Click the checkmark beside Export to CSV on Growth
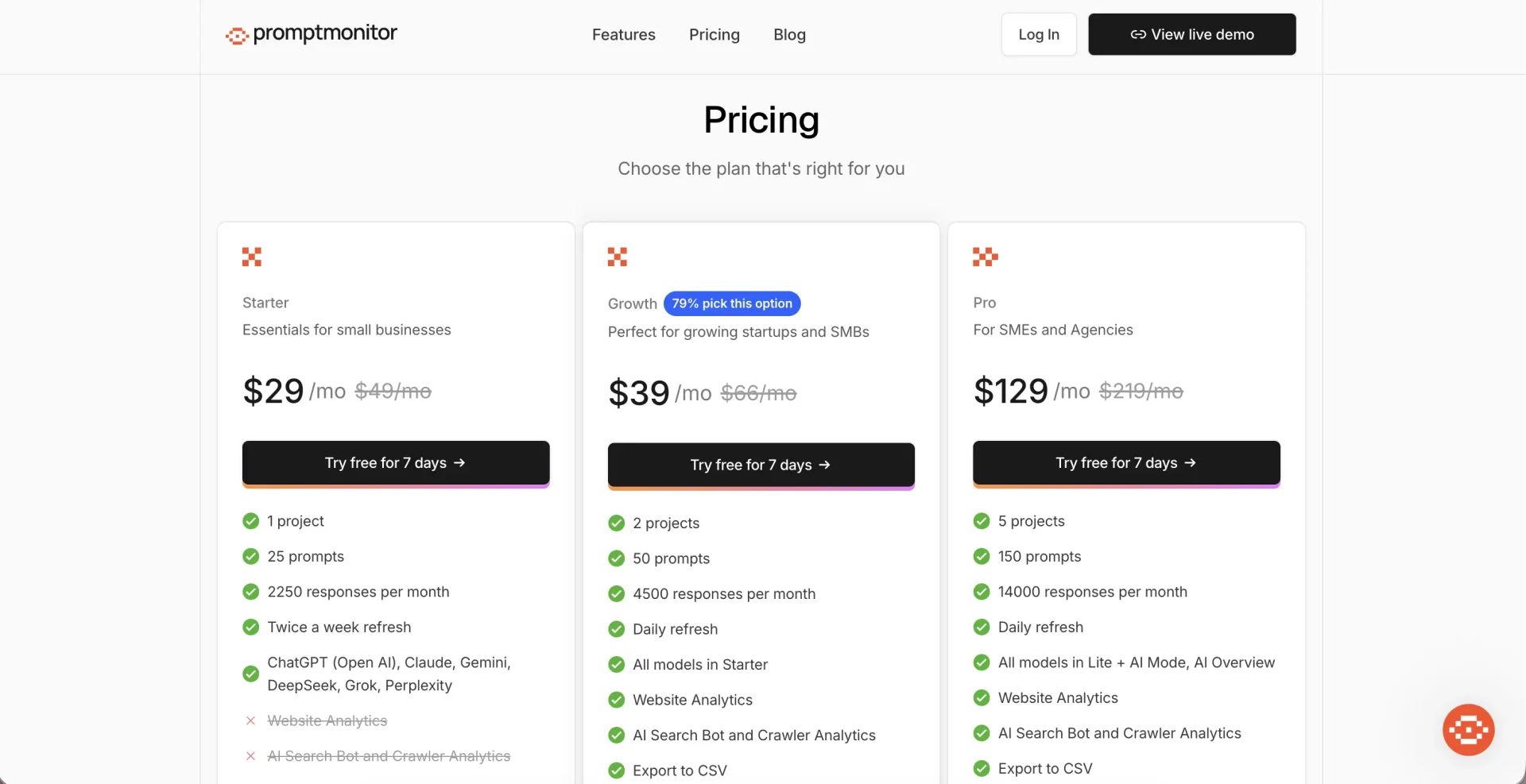 pyautogui.click(x=616, y=770)
